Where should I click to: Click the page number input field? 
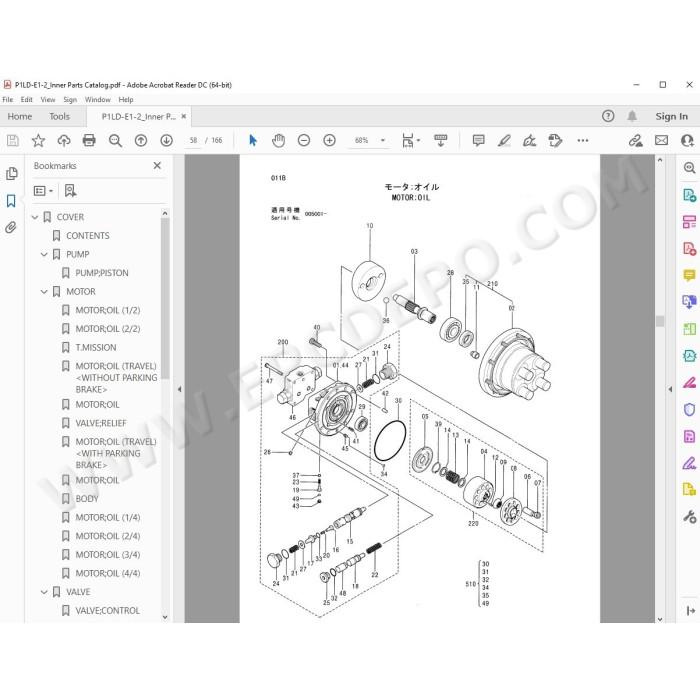tap(193, 140)
